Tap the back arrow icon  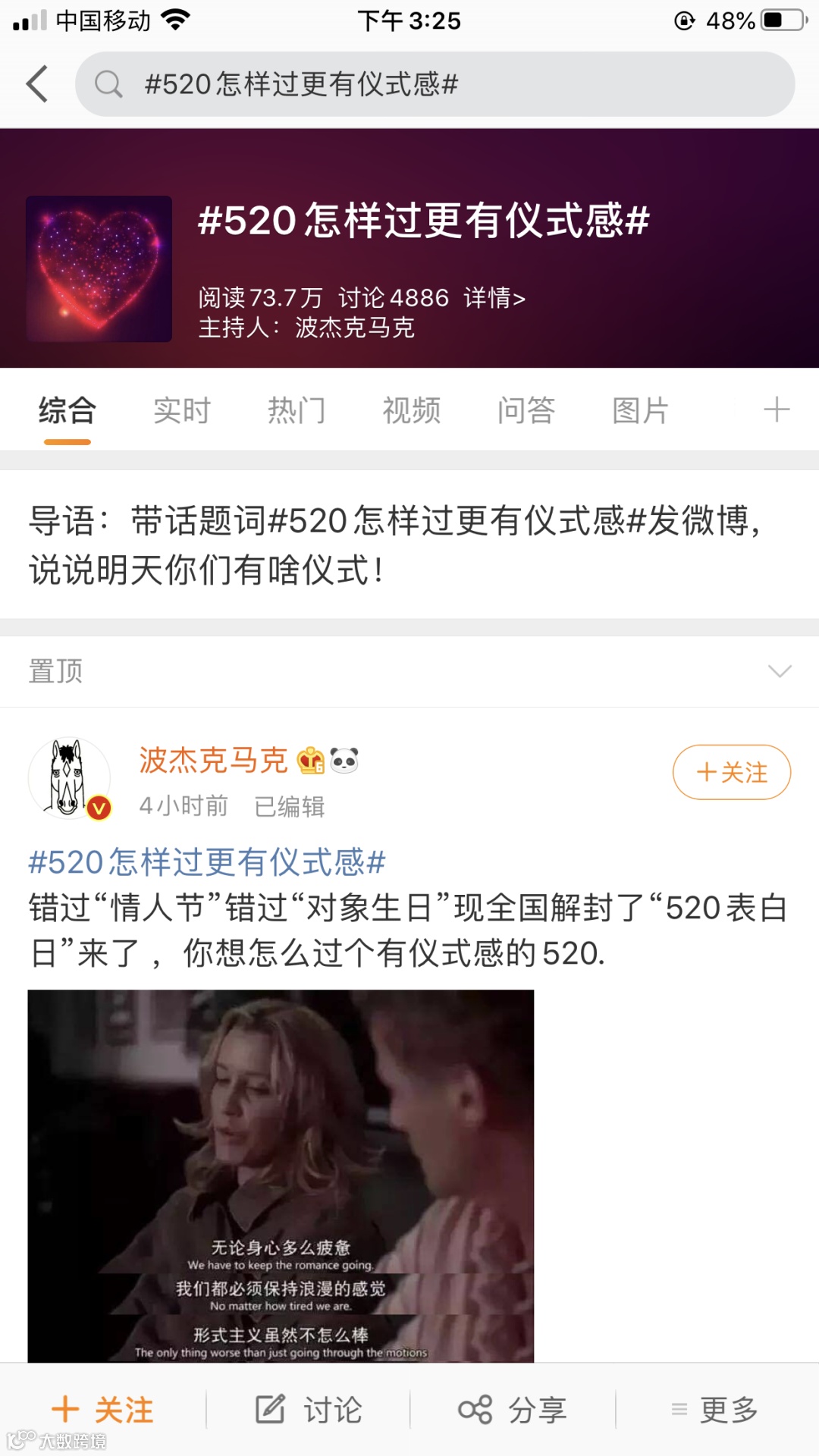[37, 83]
